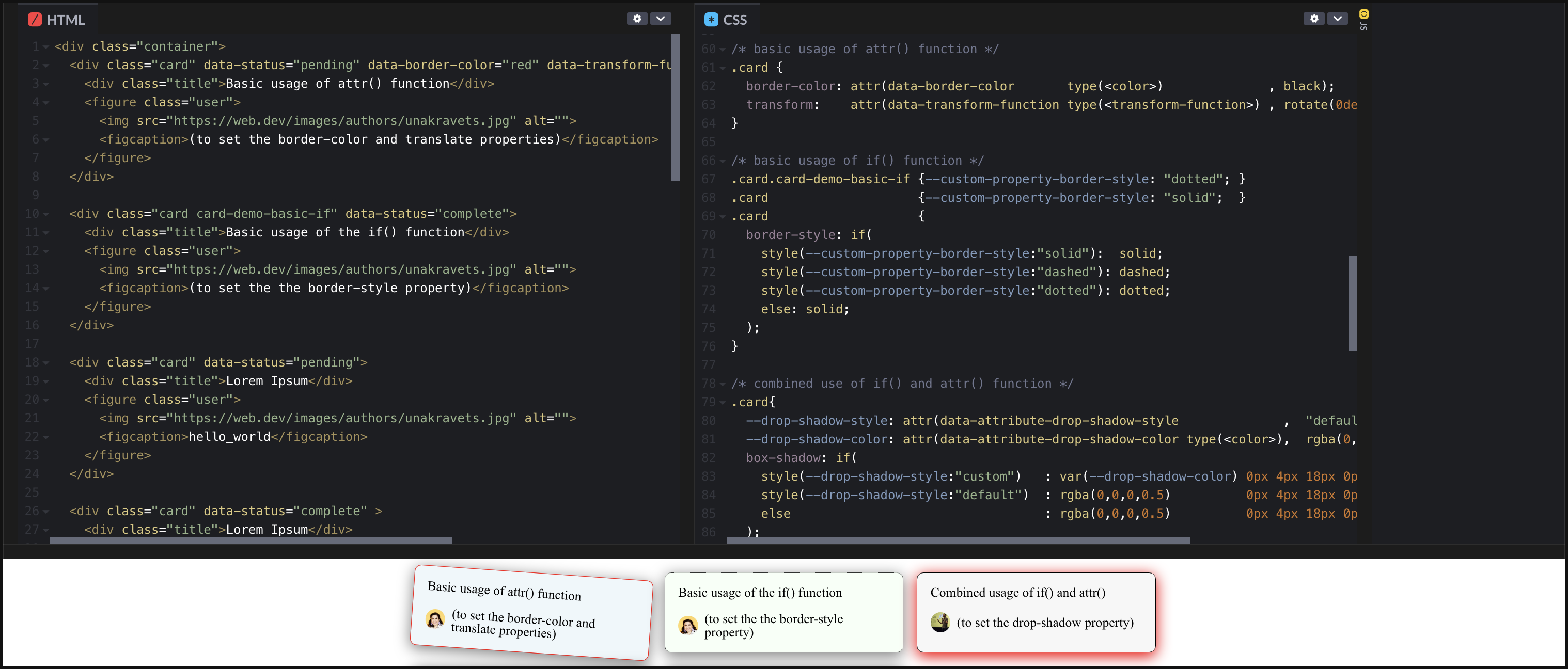Expand the collapsed JS panel label

click(x=1364, y=26)
